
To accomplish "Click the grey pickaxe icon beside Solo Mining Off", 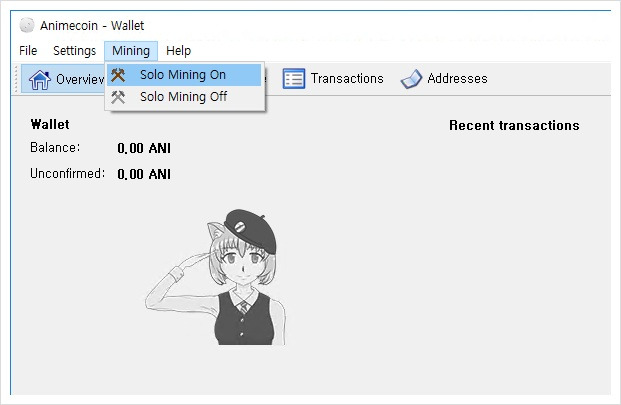I will (x=118, y=97).
